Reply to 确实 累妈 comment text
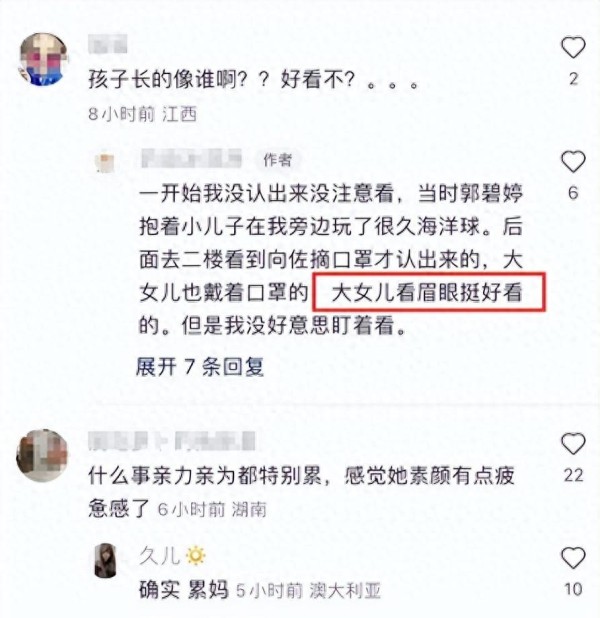Viewport: 600px width, 618px height. pyautogui.click(x=184, y=590)
